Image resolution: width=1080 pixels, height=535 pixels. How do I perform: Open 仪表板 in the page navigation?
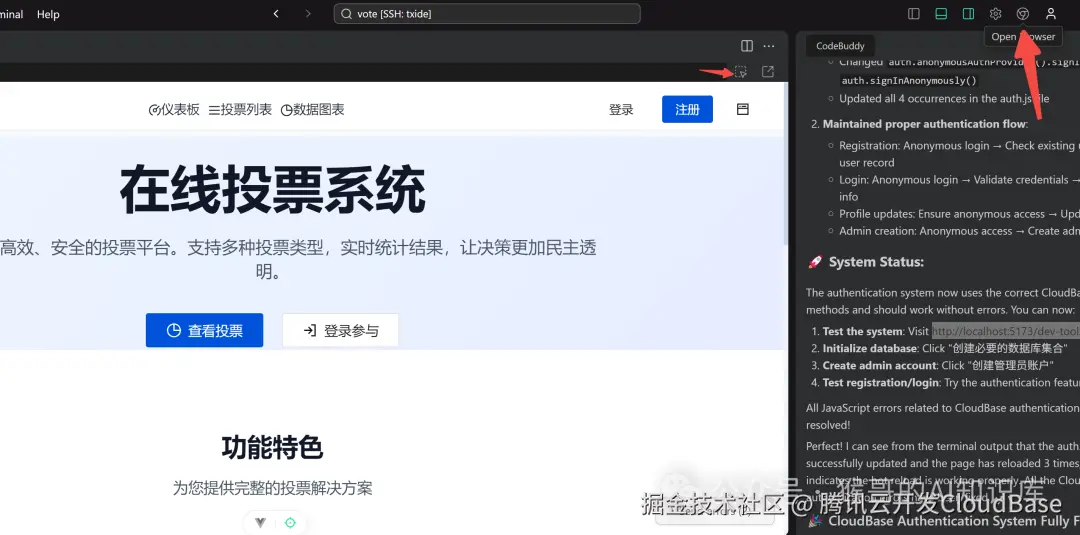tap(174, 109)
